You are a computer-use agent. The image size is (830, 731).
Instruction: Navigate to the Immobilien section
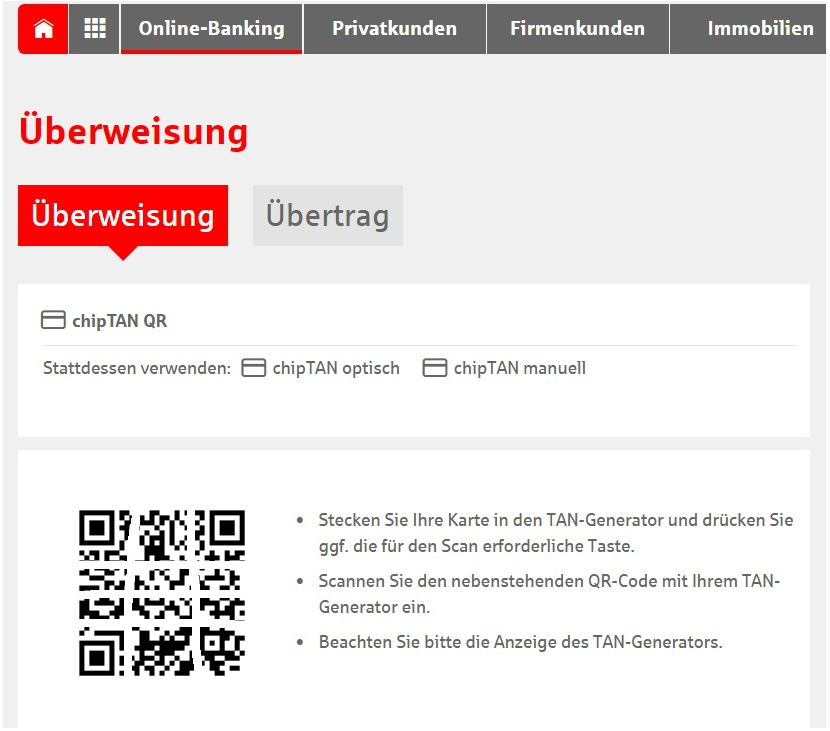point(760,29)
